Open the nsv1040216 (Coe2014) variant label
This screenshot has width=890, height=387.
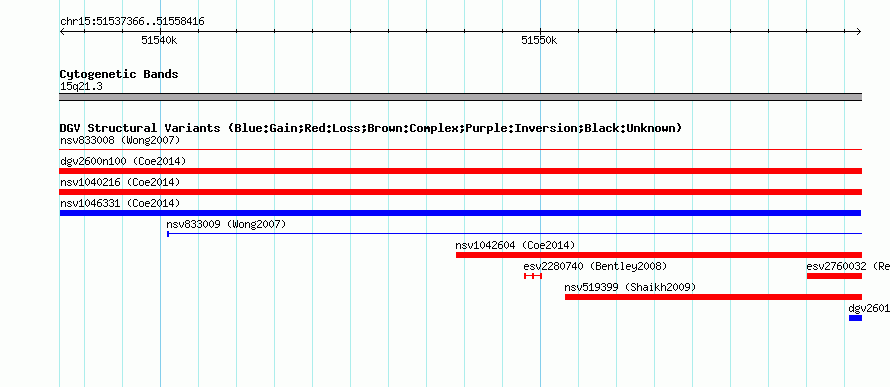click(120, 182)
